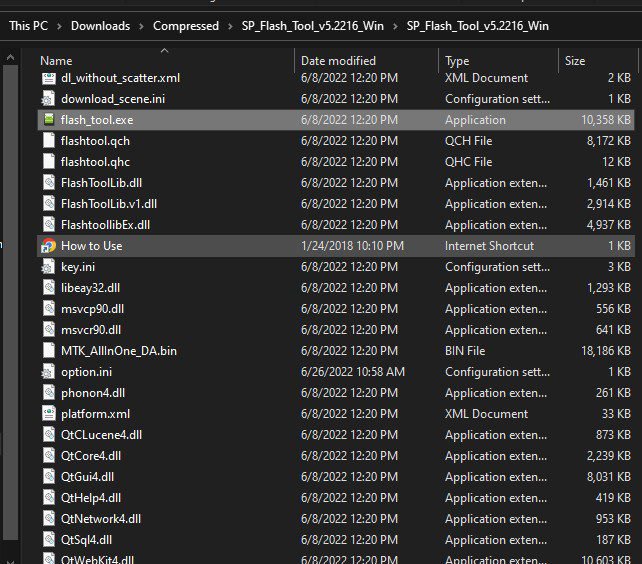Click the QtCLucene4.dll file icon
642x564 pixels.
coord(49,435)
